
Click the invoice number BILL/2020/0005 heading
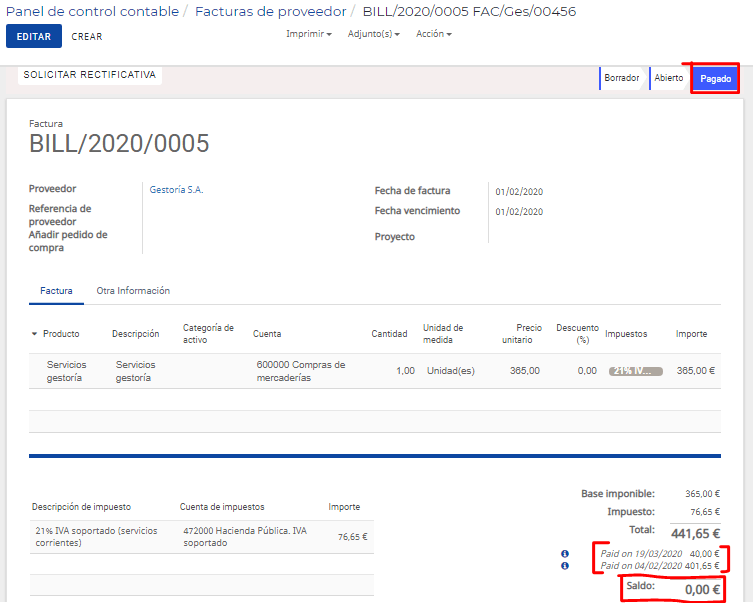pyautogui.click(x=119, y=144)
